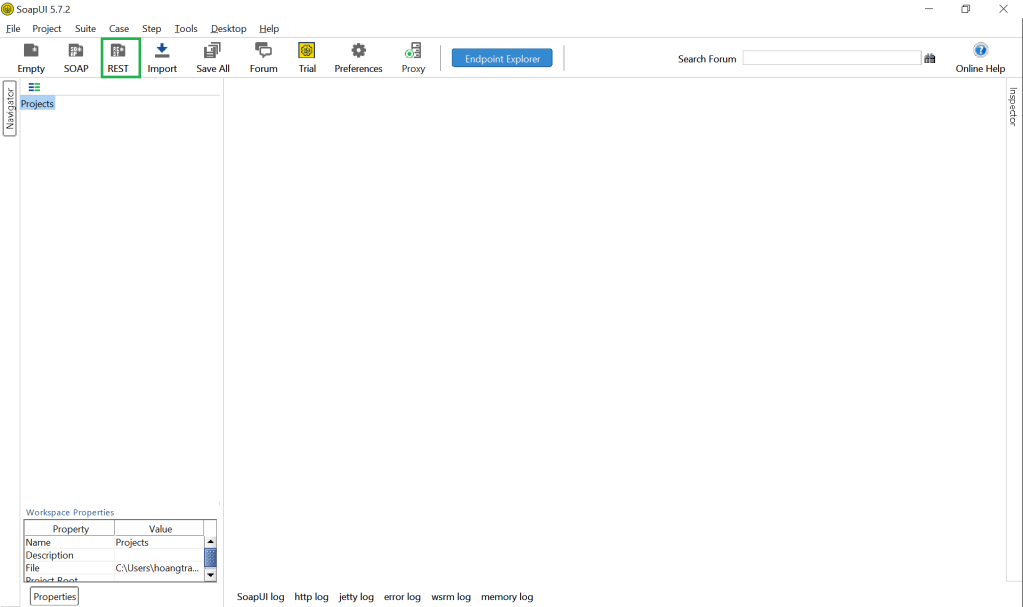Switch to the SoapUI log tab
Image resolution: width=1023 pixels, height=607 pixels.
point(260,597)
